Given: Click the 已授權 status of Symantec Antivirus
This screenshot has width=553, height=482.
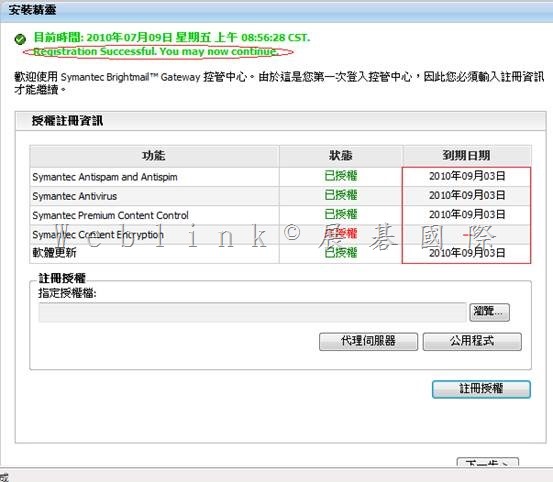Looking at the screenshot, I should click(341, 195).
